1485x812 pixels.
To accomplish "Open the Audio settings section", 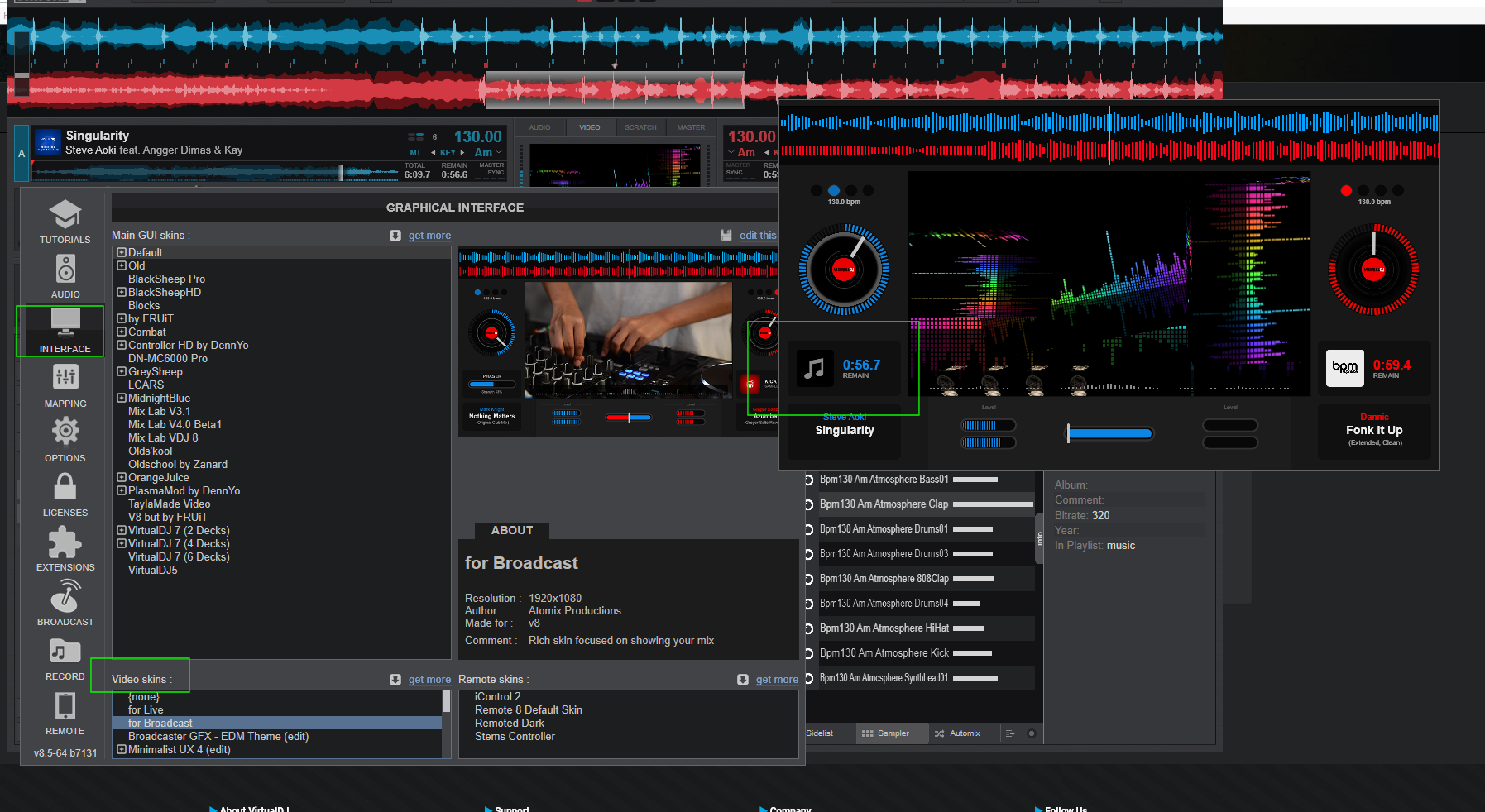I will (x=65, y=276).
